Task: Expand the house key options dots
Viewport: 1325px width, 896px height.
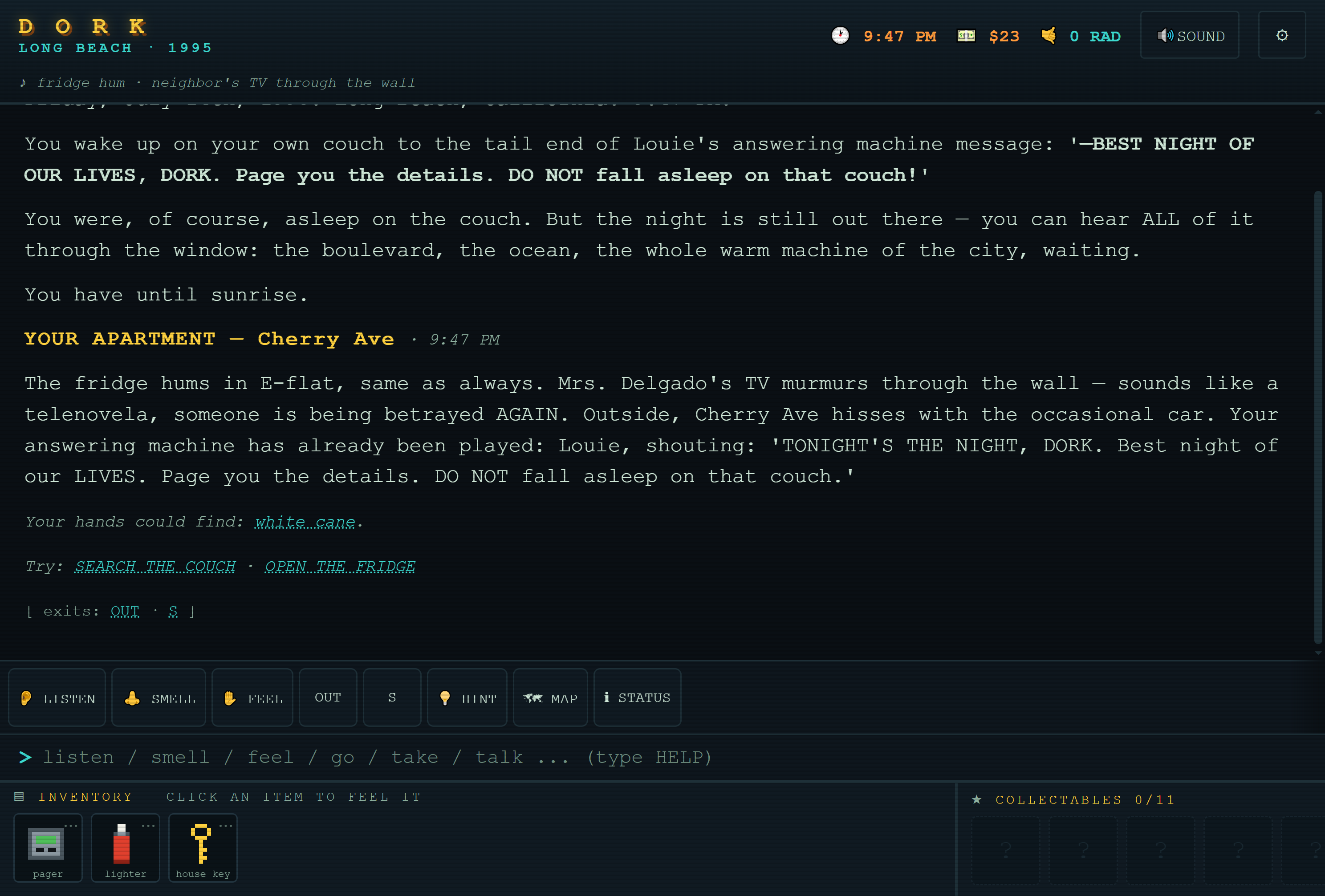Action: (226, 825)
